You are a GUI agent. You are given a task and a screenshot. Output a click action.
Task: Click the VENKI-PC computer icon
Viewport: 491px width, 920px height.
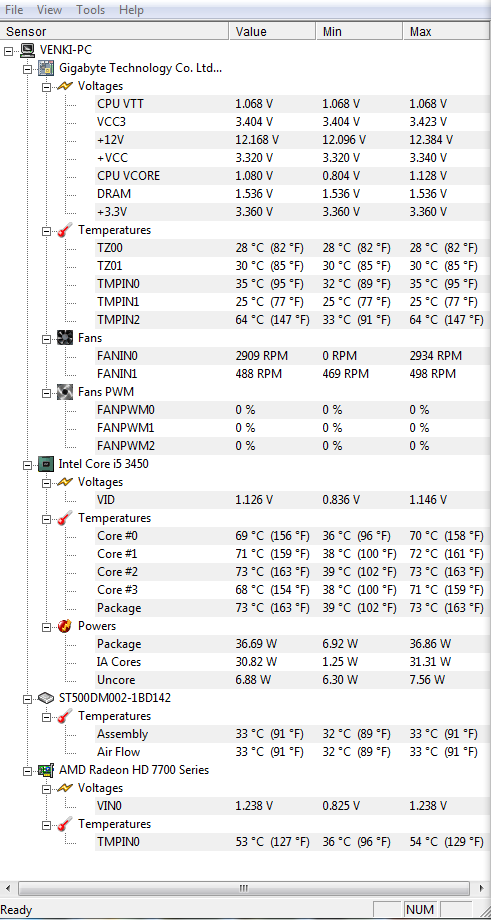click(x=27, y=50)
